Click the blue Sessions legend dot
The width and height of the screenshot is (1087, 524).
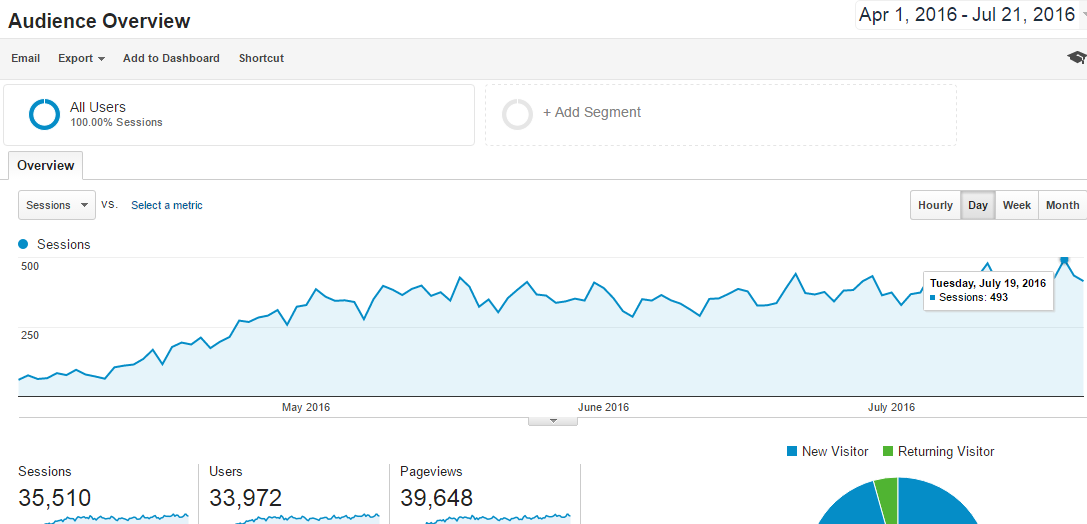24,244
